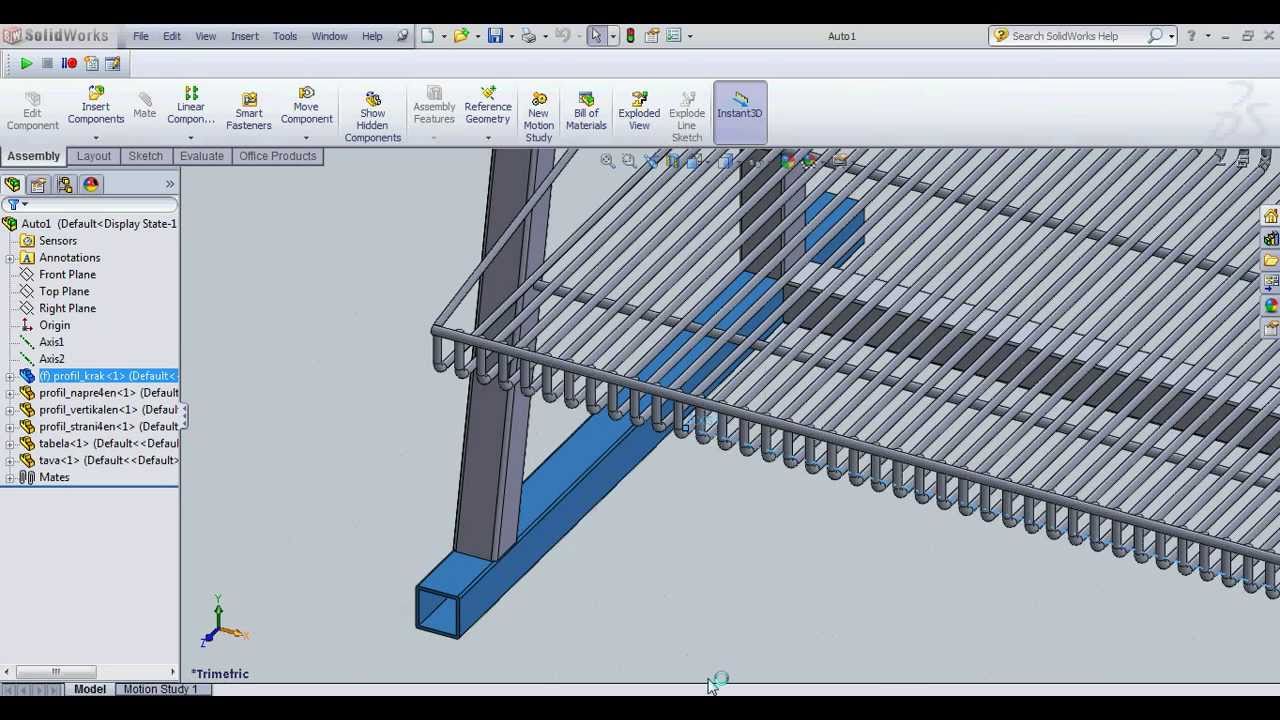The height and width of the screenshot is (720, 1280).
Task: Expand the Mates folder node
Action: coord(10,478)
